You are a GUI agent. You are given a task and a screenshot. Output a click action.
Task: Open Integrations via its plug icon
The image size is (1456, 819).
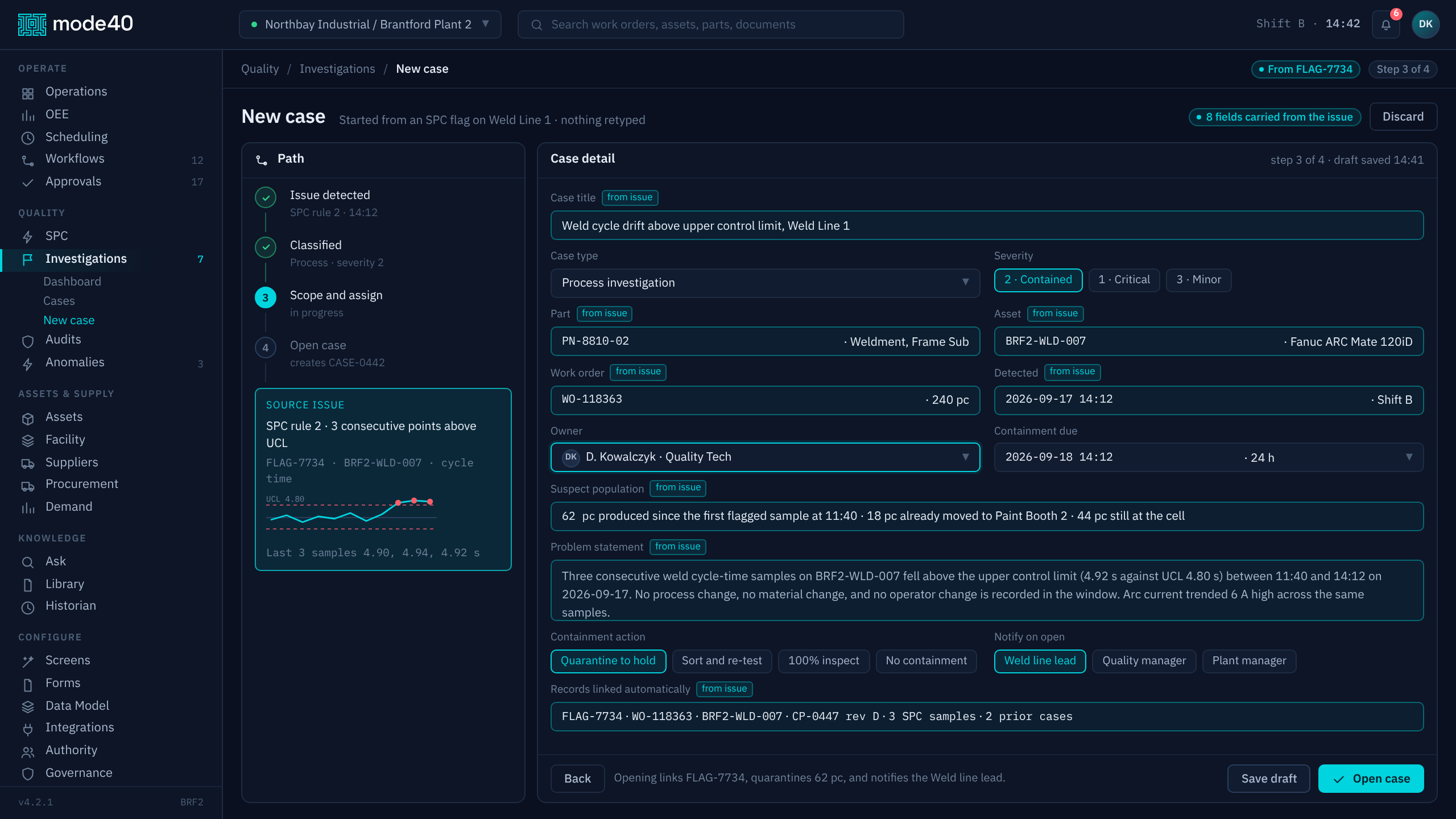pos(28,729)
